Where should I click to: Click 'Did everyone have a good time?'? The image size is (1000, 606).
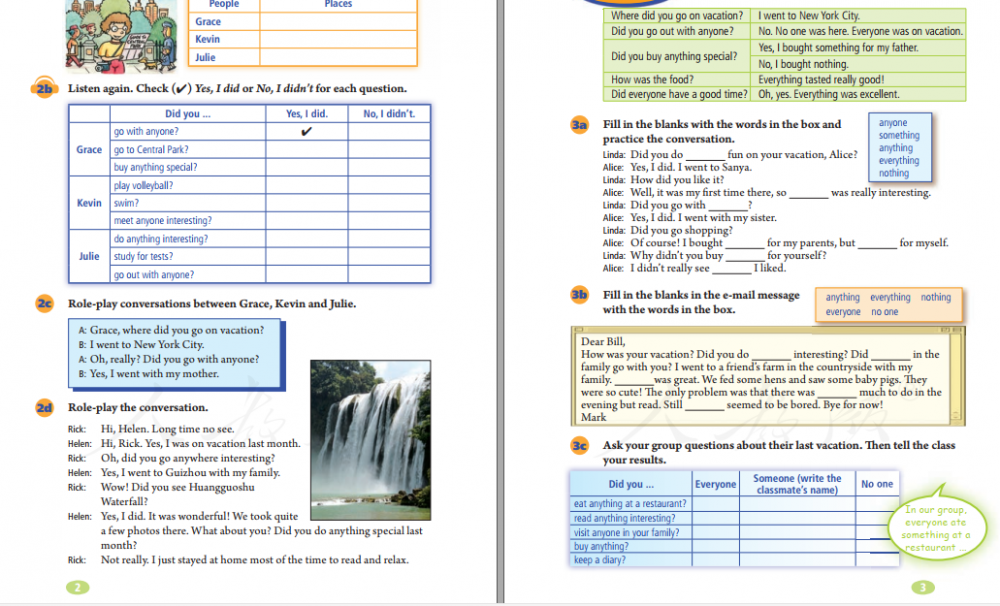click(679, 94)
